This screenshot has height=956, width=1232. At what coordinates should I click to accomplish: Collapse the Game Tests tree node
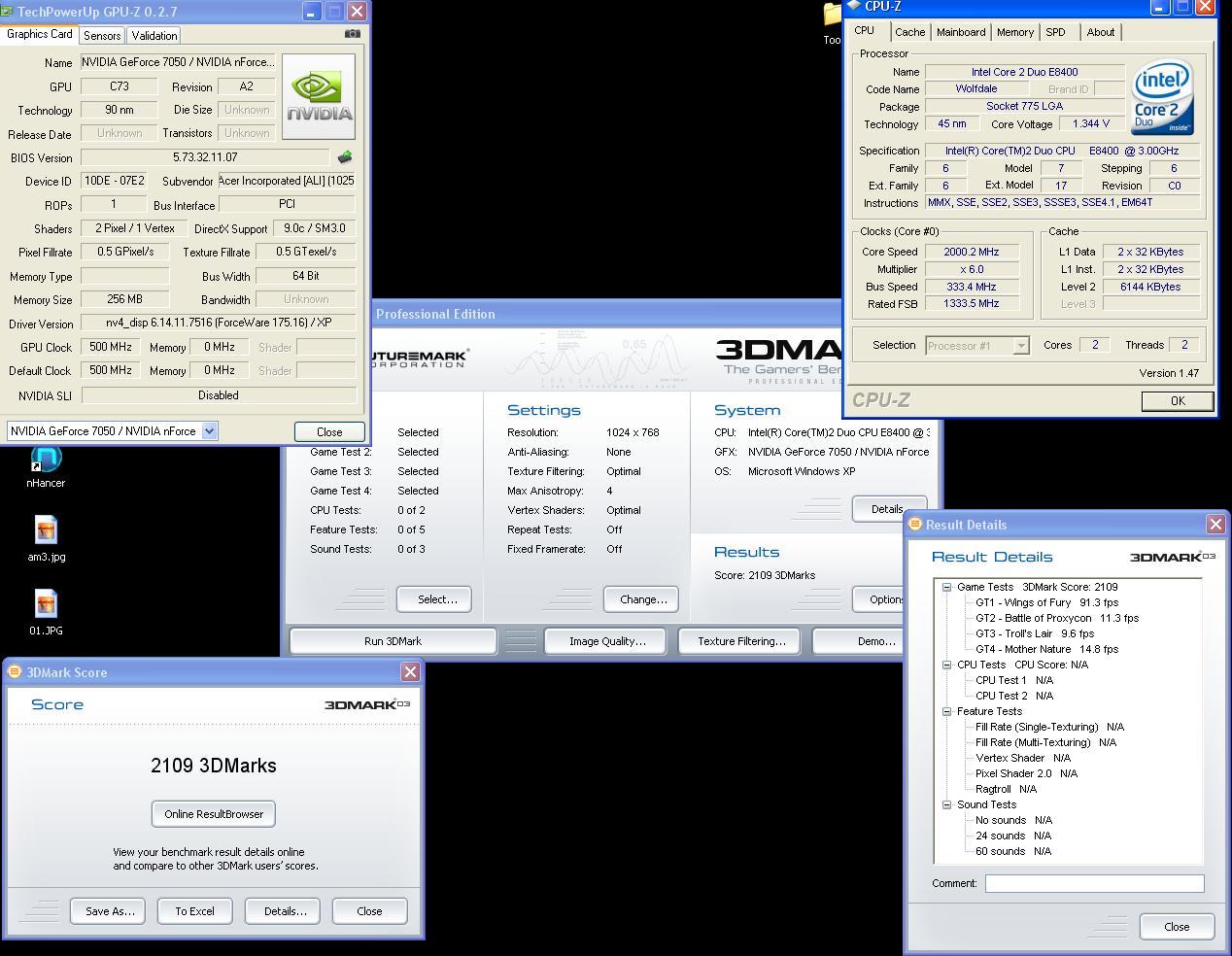(x=946, y=587)
